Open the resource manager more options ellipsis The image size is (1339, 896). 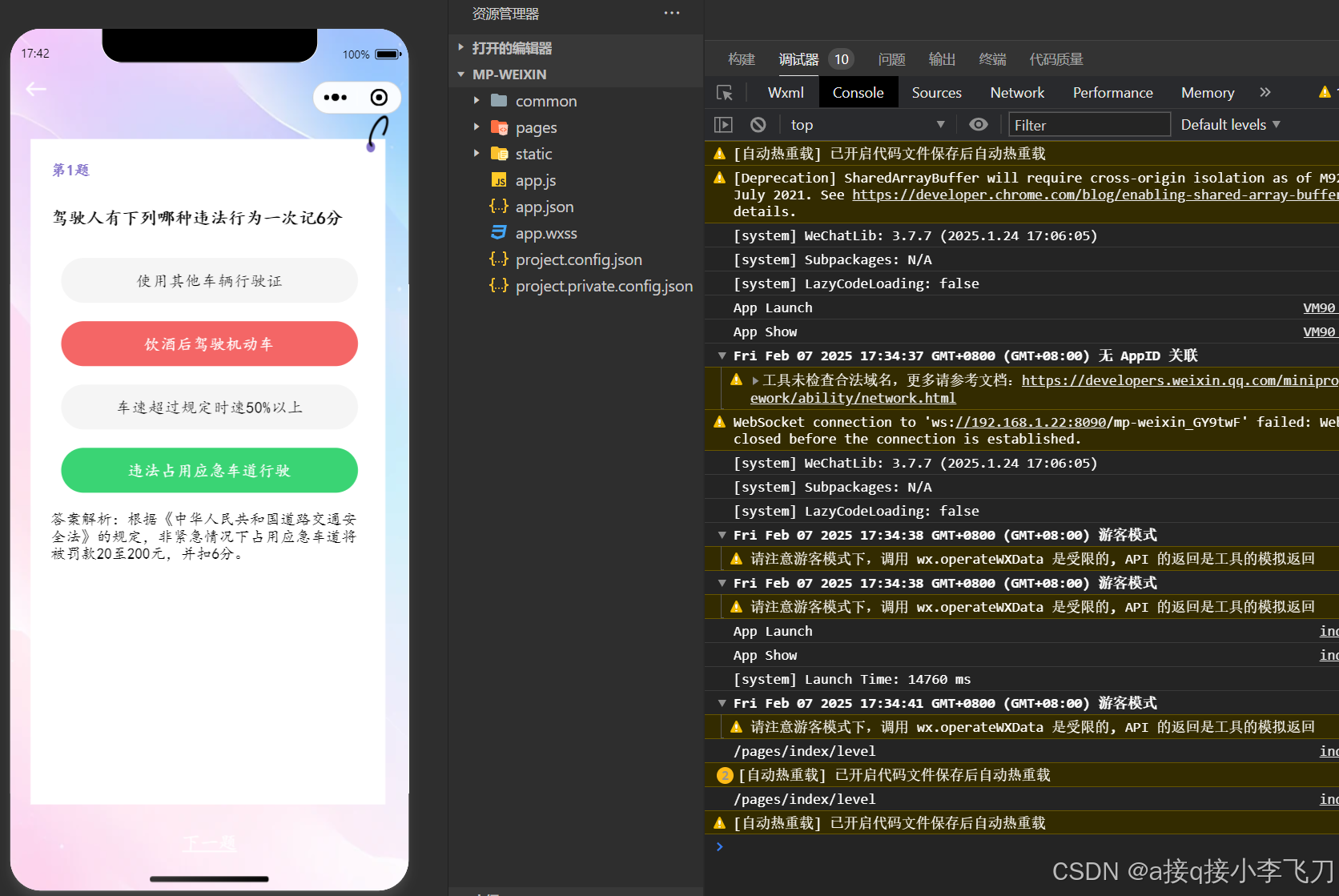click(x=672, y=14)
